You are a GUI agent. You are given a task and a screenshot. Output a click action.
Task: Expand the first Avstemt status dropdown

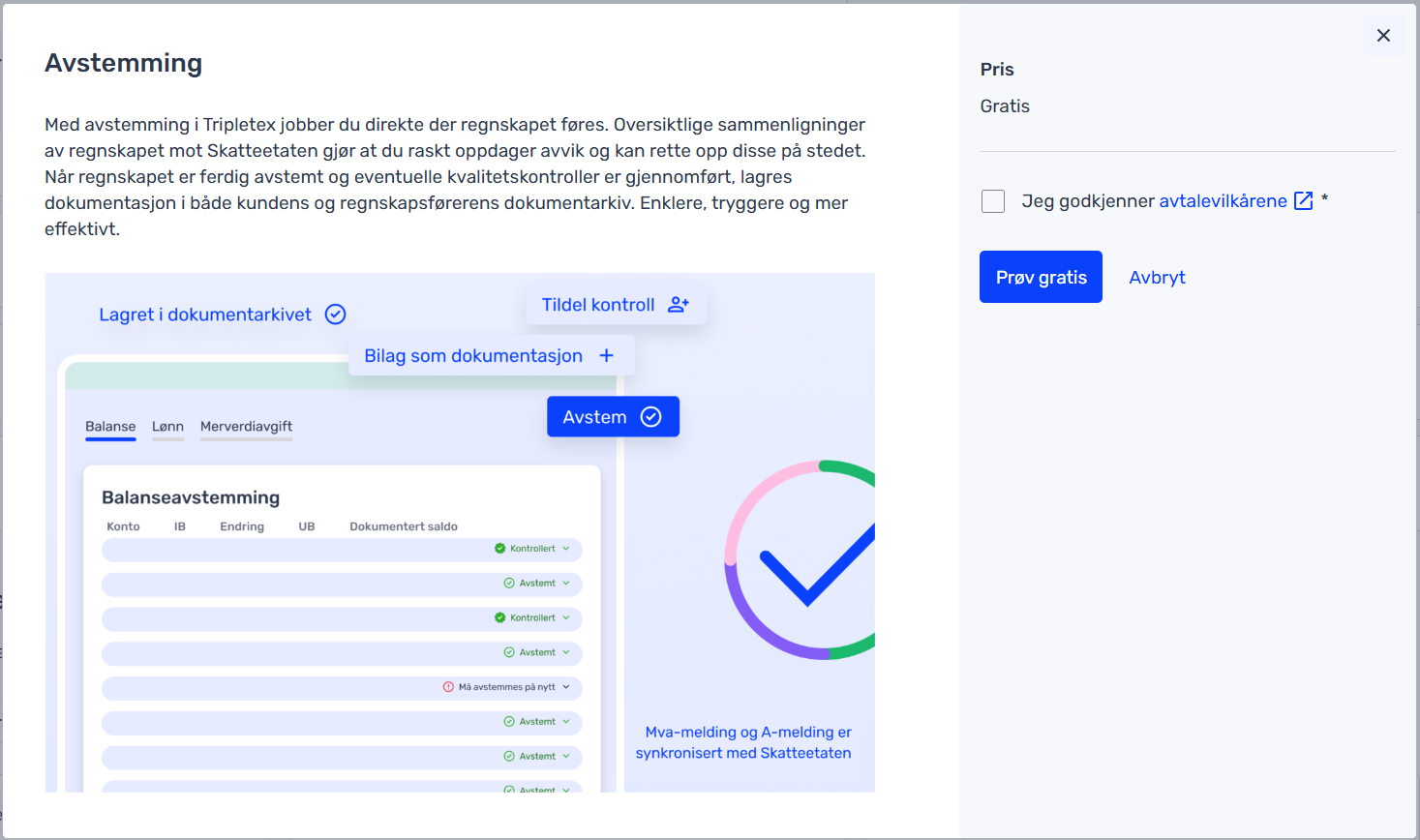point(566,584)
